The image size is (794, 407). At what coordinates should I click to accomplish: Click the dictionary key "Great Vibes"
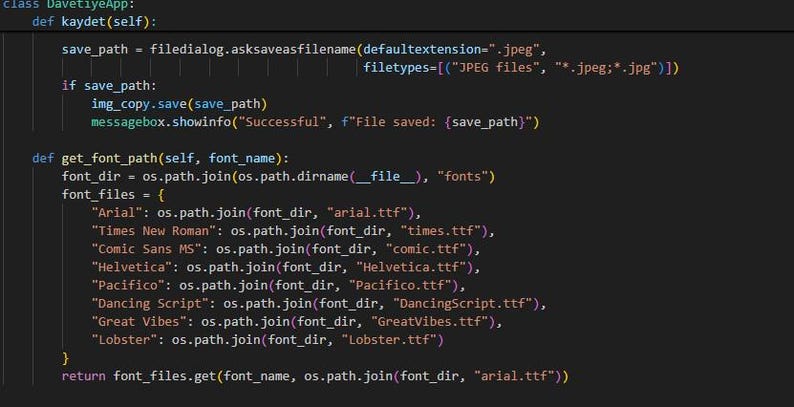pos(139,322)
